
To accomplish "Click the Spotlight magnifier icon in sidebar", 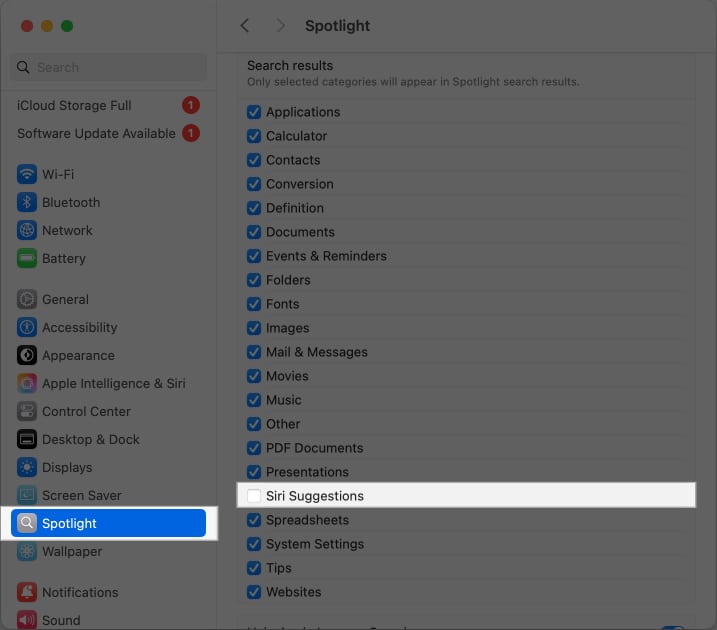I will click(x=27, y=523).
